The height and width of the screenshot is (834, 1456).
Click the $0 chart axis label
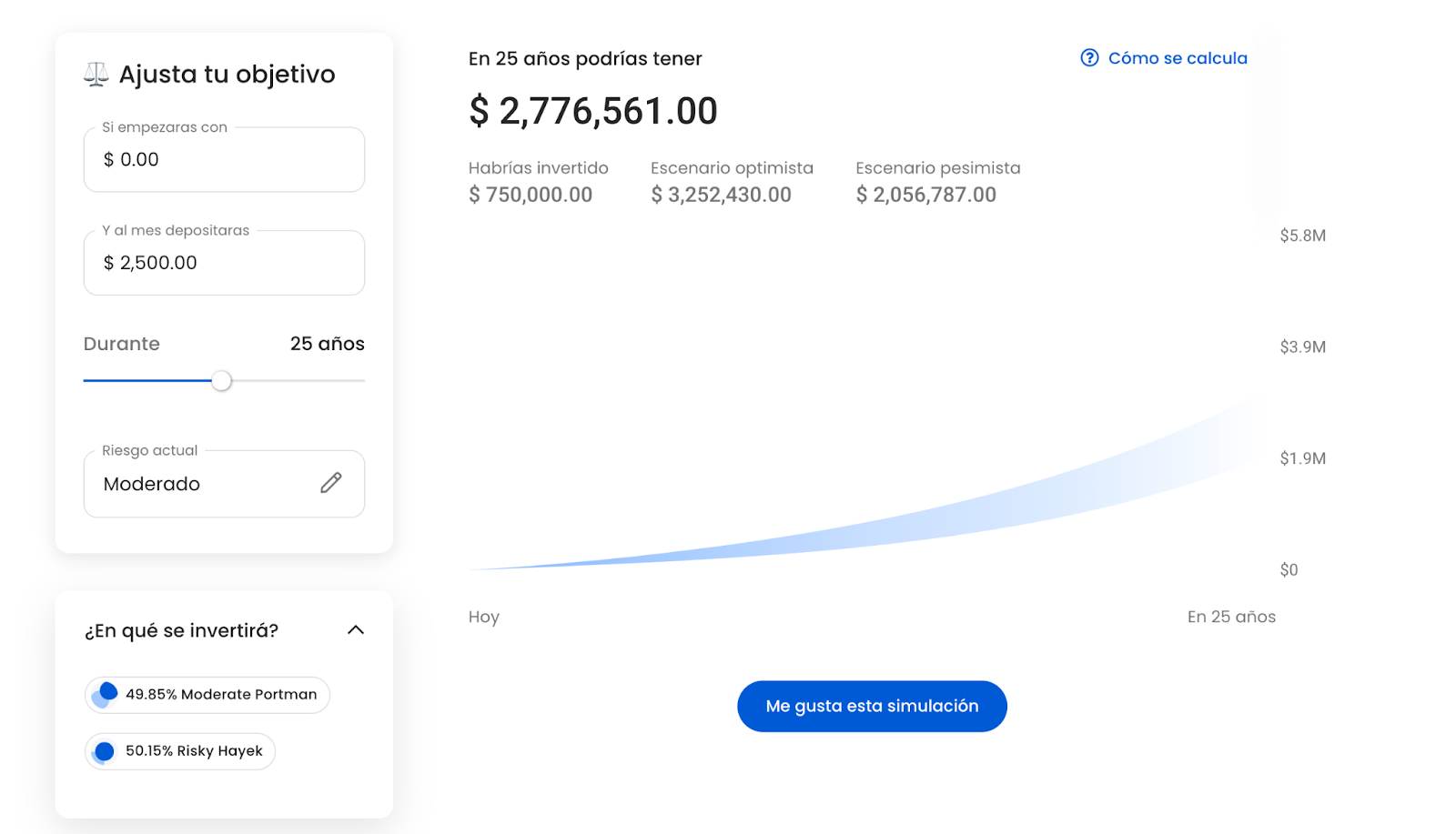tap(1289, 569)
